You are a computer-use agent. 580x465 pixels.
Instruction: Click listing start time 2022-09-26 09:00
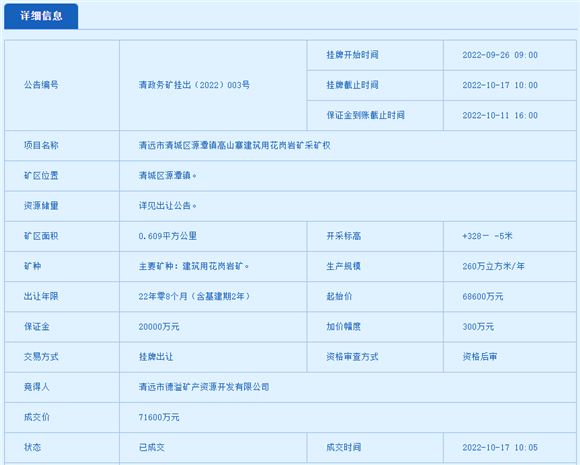click(500, 55)
